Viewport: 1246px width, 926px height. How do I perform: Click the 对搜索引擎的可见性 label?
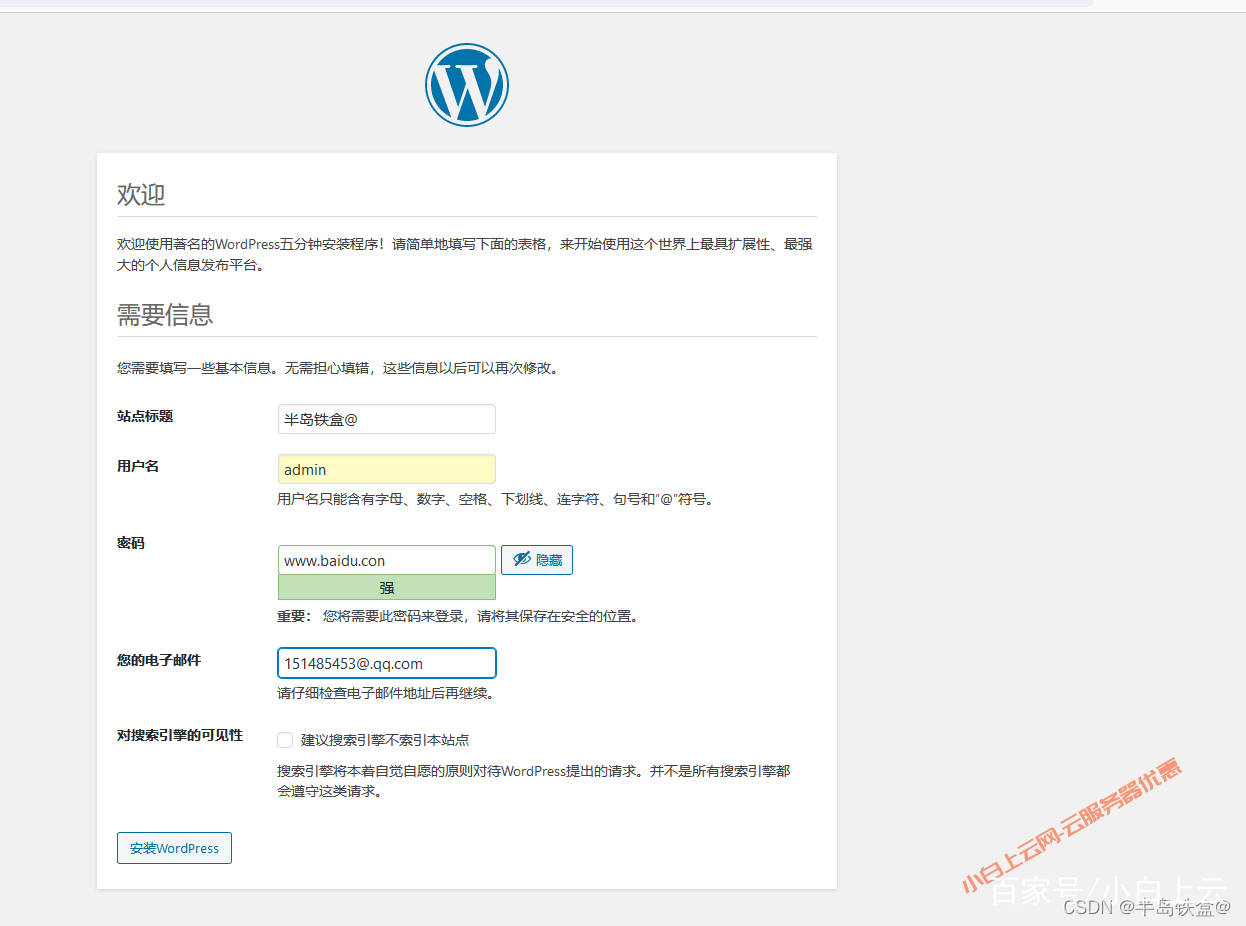coord(180,735)
